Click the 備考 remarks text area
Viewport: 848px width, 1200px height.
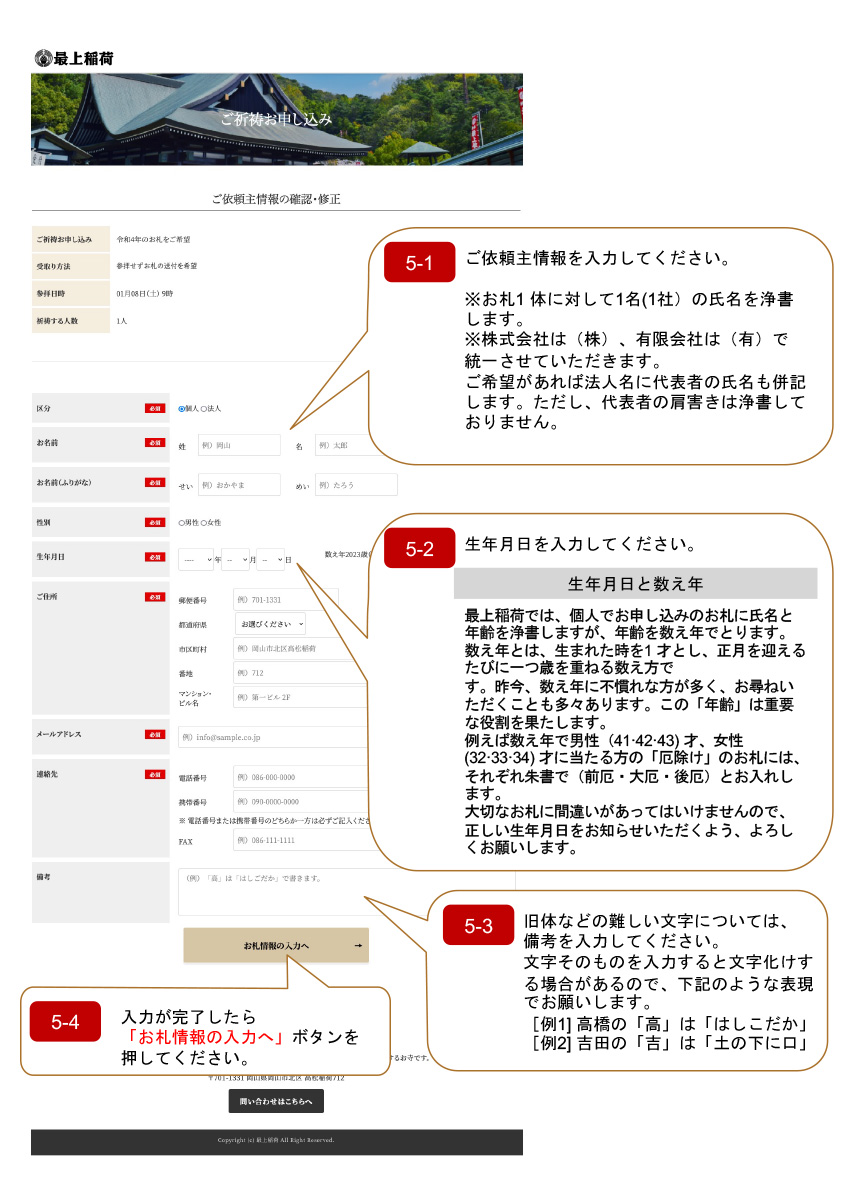point(280,892)
